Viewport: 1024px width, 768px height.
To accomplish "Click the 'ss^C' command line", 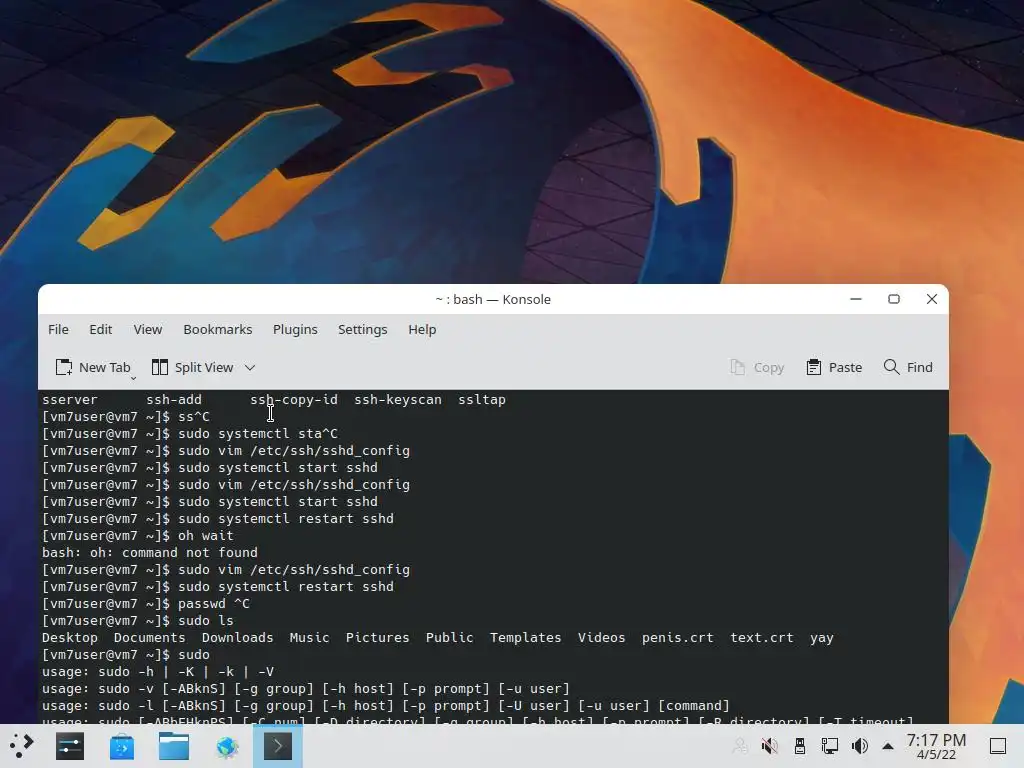I will (126, 417).
